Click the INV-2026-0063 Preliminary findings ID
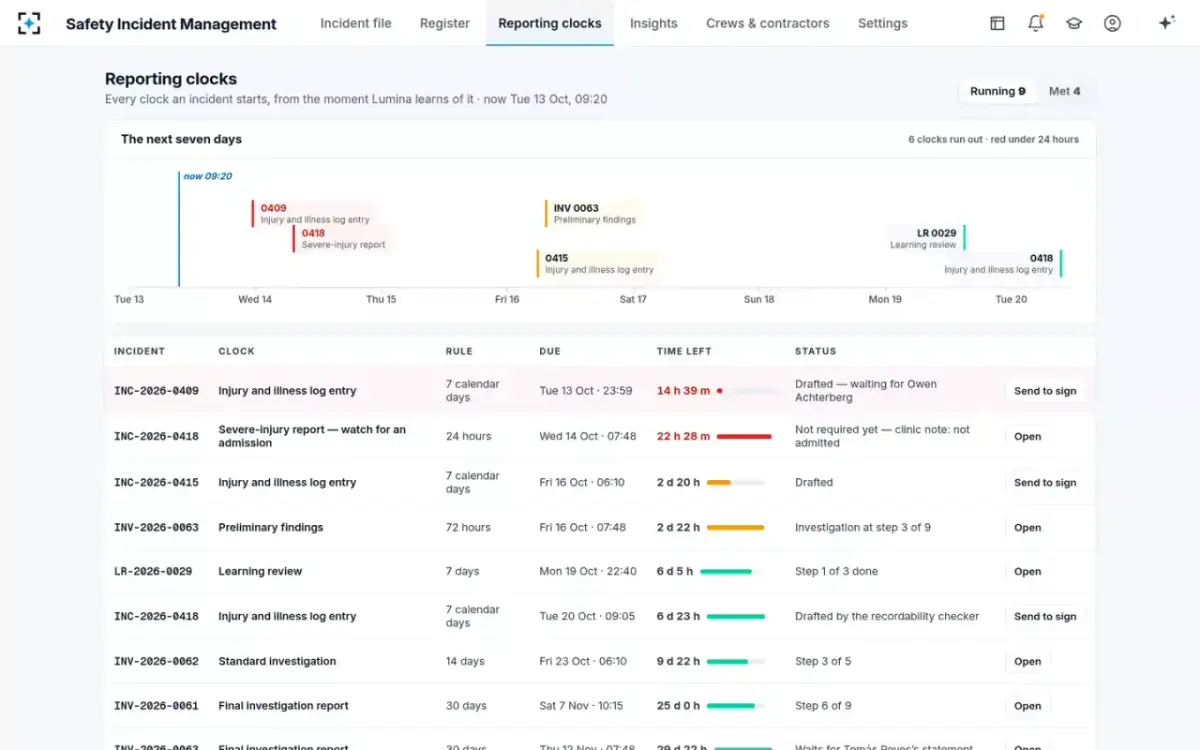The width and height of the screenshot is (1200, 750). (x=156, y=528)
